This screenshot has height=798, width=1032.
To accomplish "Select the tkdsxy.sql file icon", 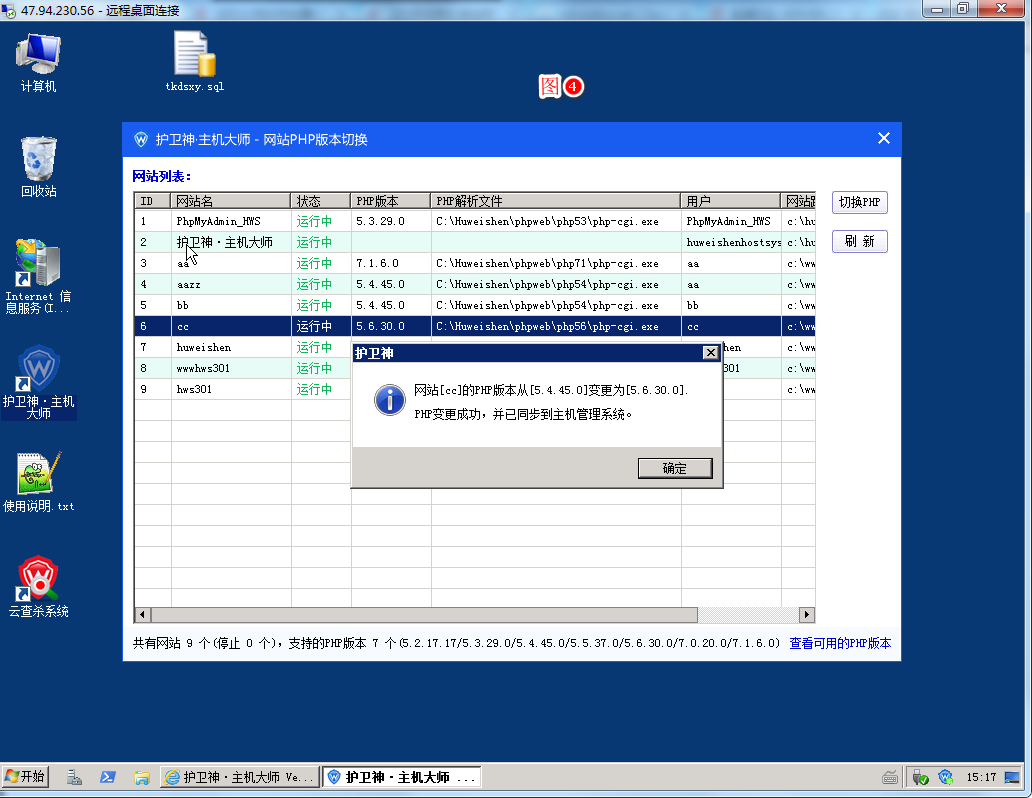I will pyautogui.click(x=195, y=63).
